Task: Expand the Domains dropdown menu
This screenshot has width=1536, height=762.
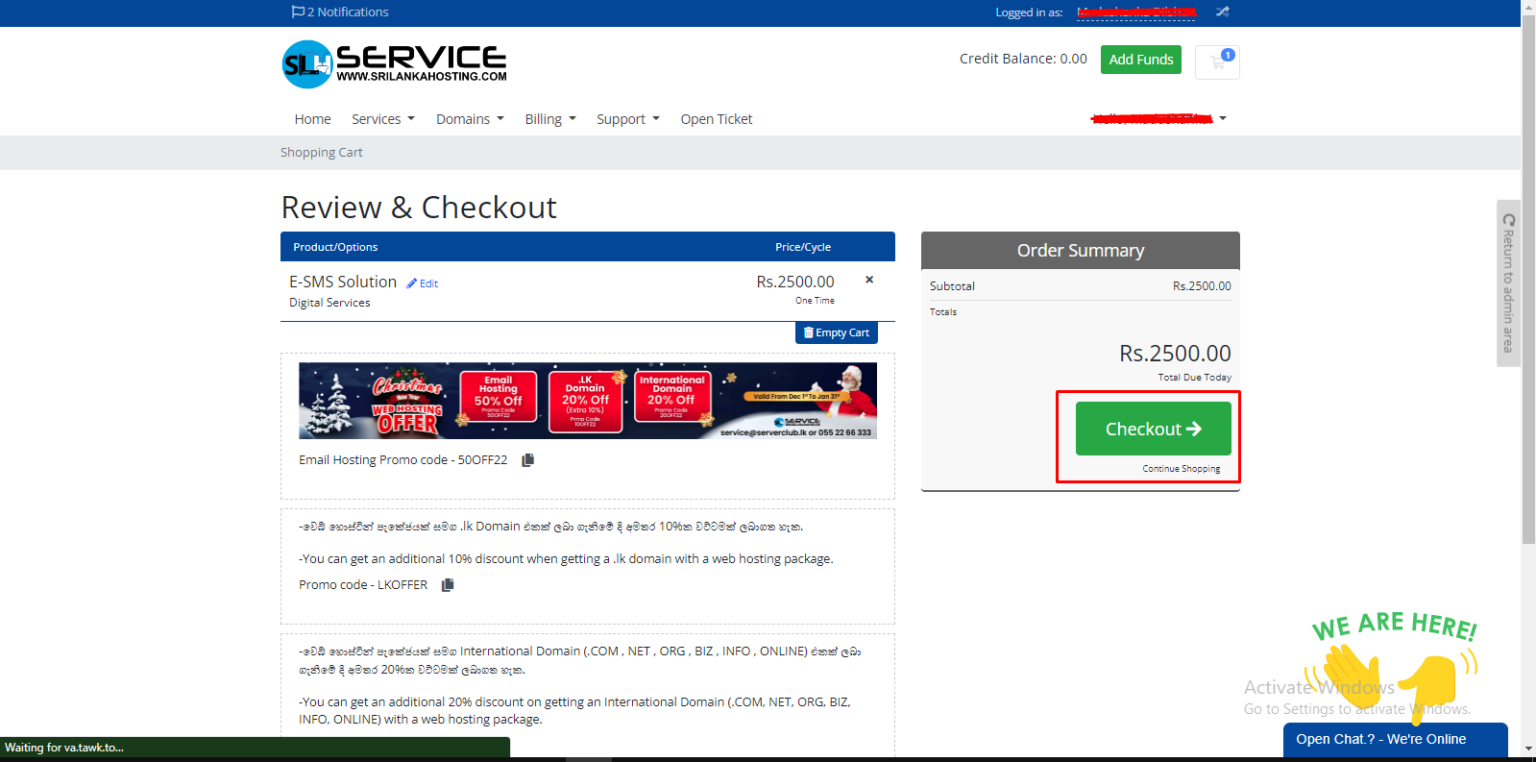Action: (x=469, y=119)
